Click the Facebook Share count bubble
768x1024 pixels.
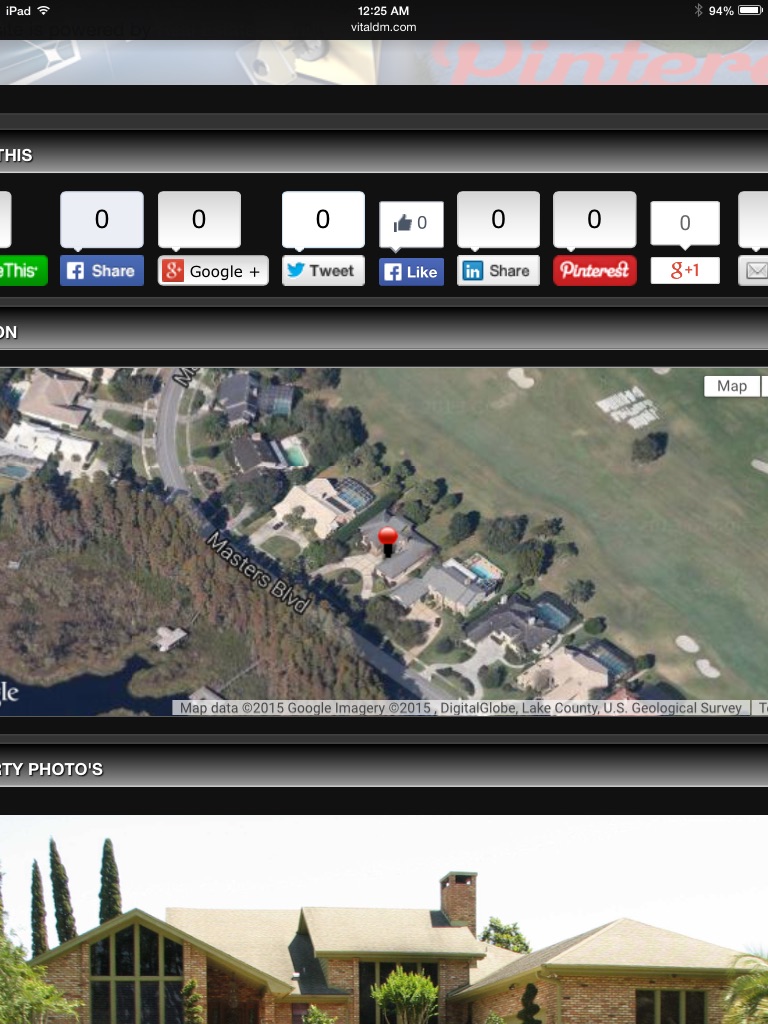click(x=102, y=219)
